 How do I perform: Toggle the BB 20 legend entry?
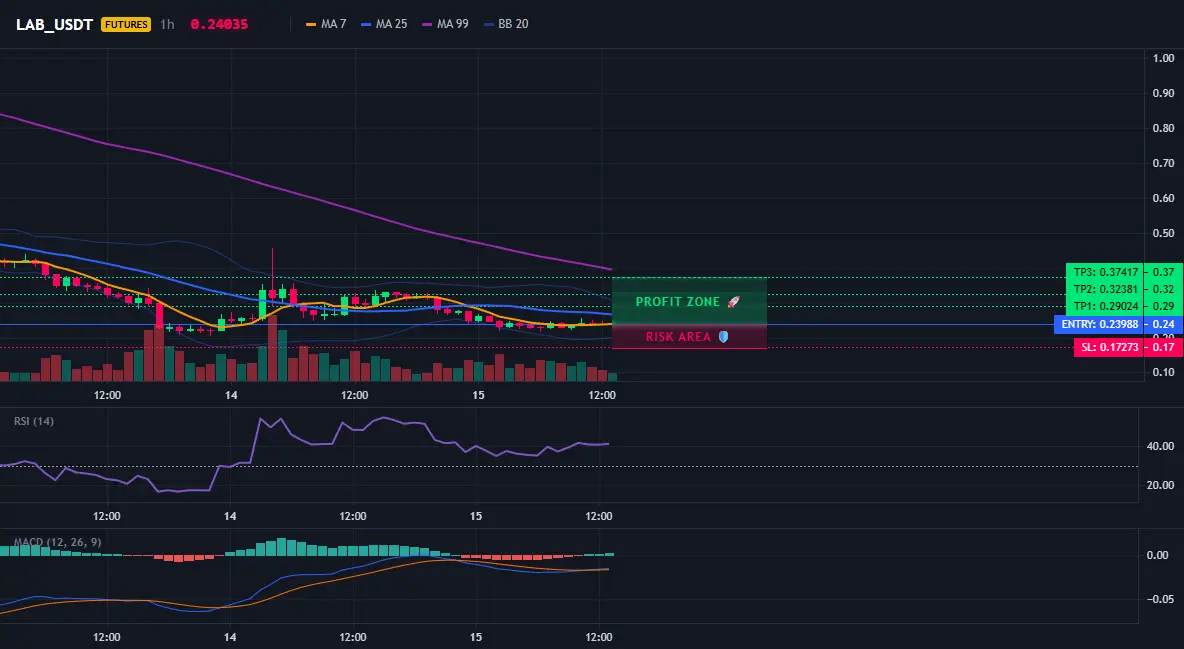506,24
